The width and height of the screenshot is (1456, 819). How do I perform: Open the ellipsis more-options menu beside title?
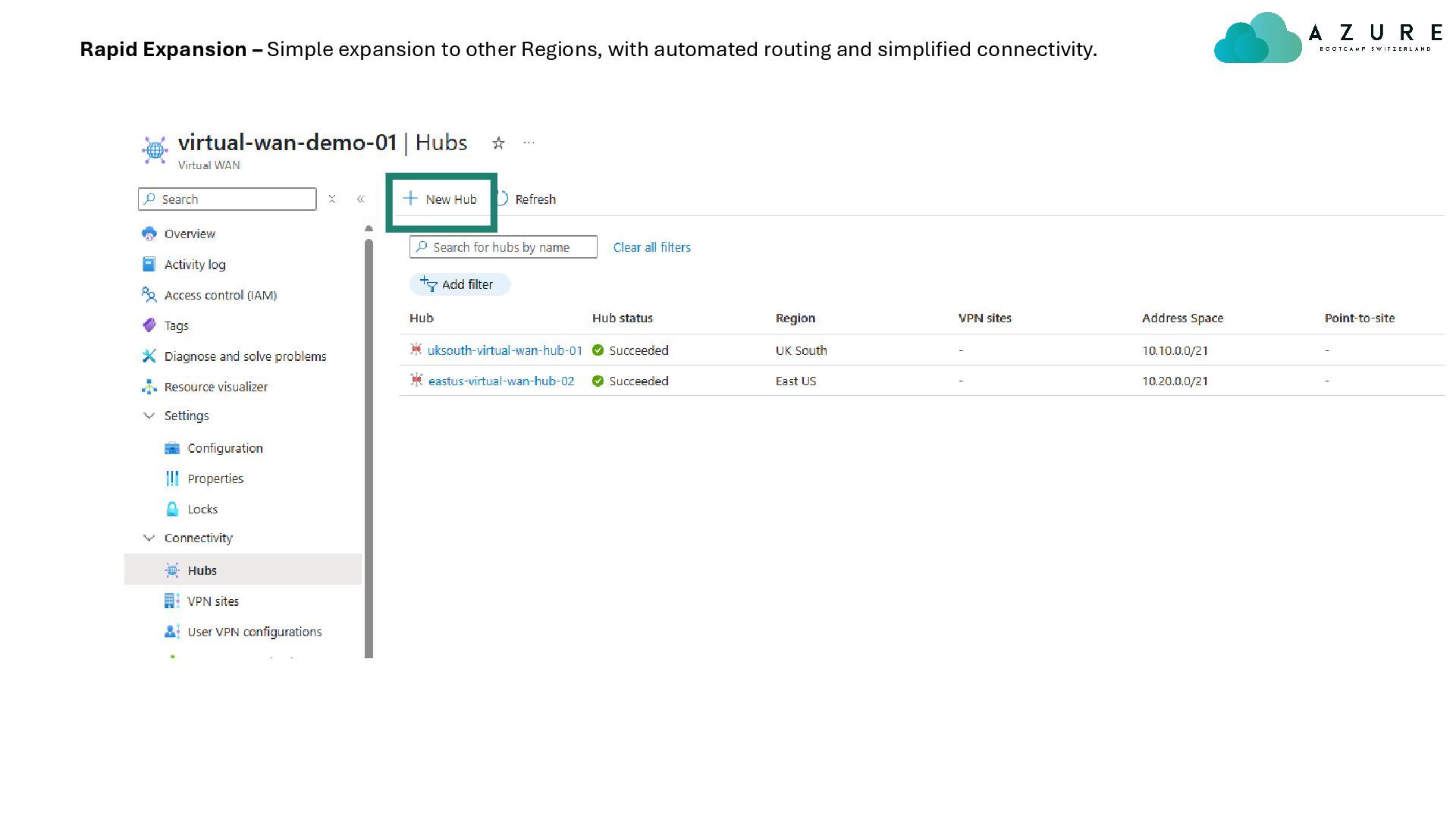(x=529, y=143)
